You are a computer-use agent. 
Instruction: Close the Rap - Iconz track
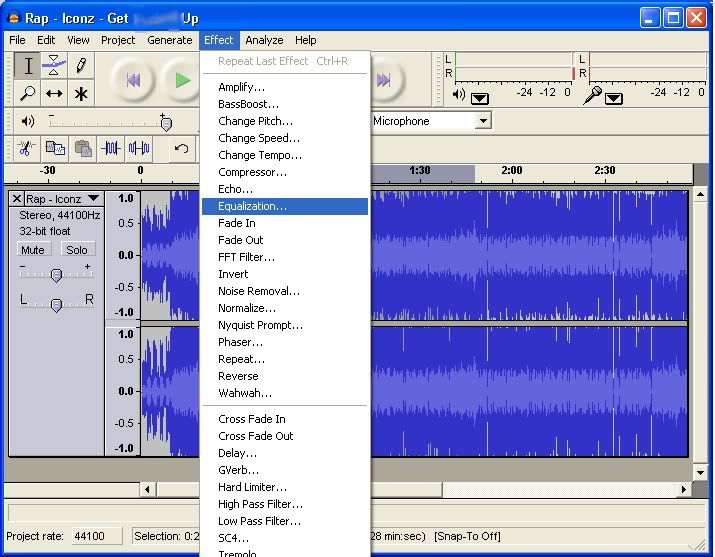(16, 199)
